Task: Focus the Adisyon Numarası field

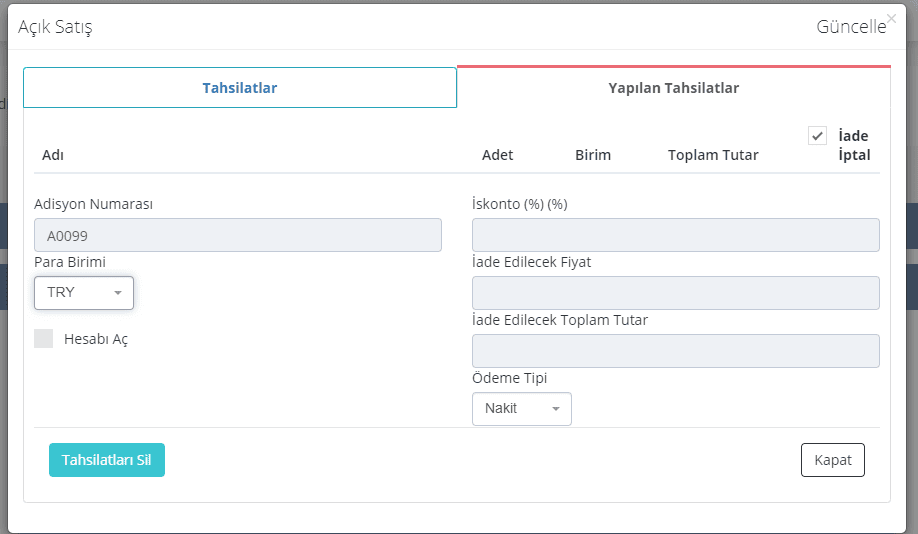Action: tap(238, 235)
